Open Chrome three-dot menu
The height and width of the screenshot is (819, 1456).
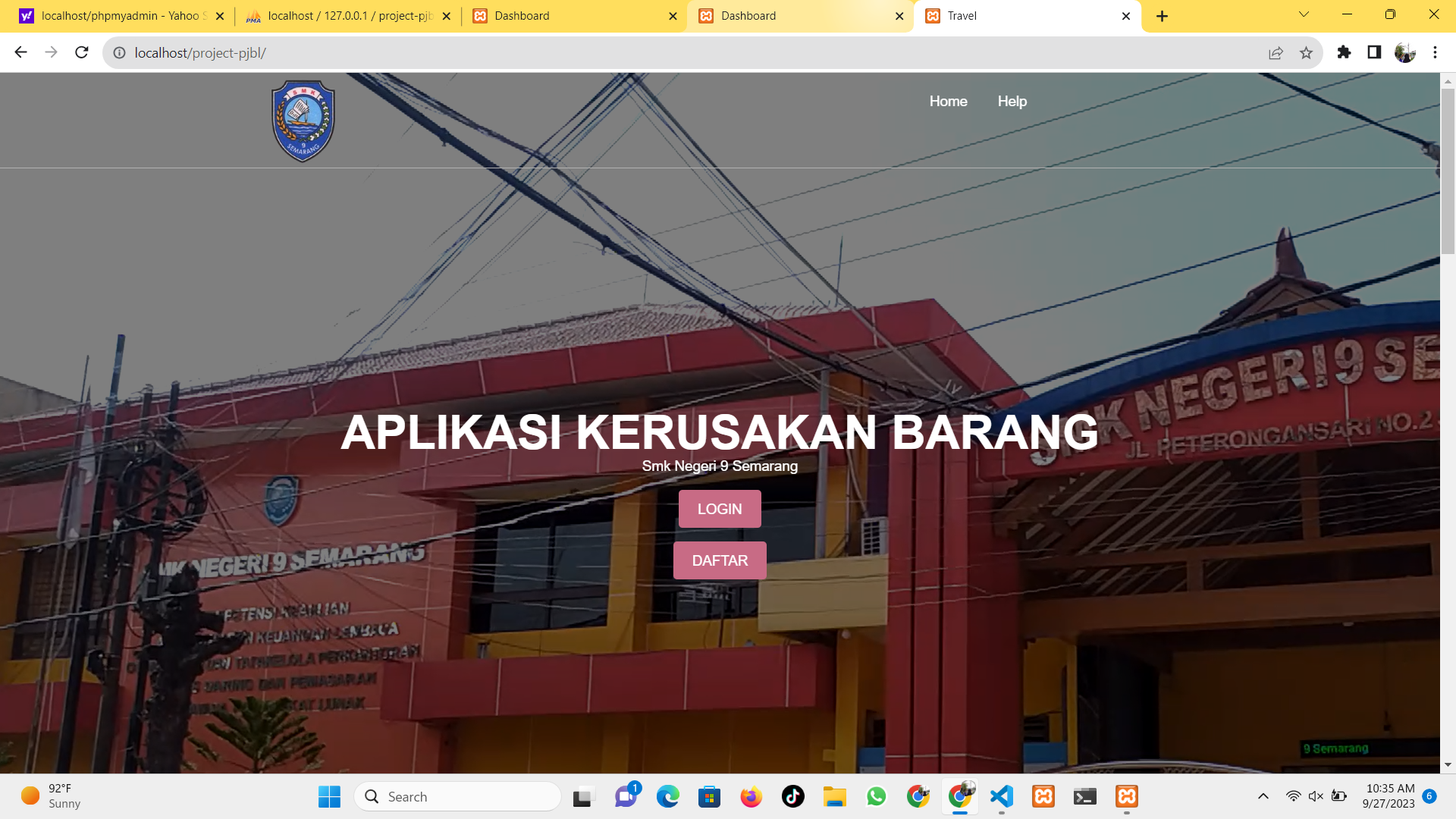1435,52
